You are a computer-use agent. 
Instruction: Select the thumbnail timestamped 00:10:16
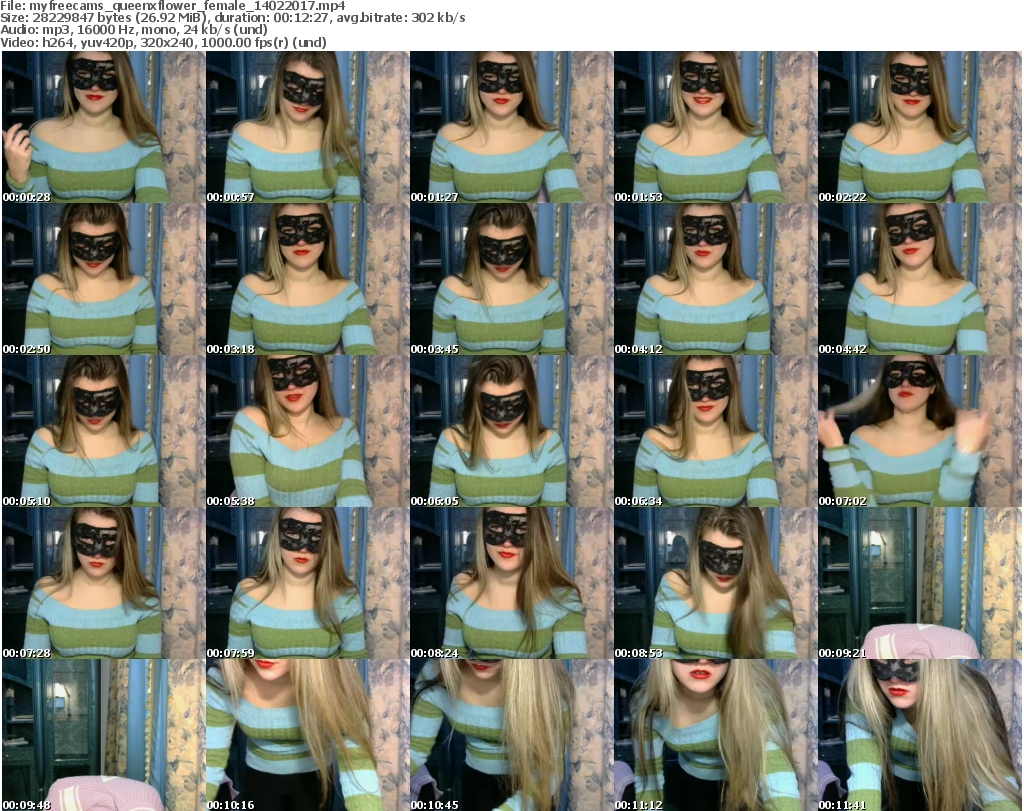(308, 735)
